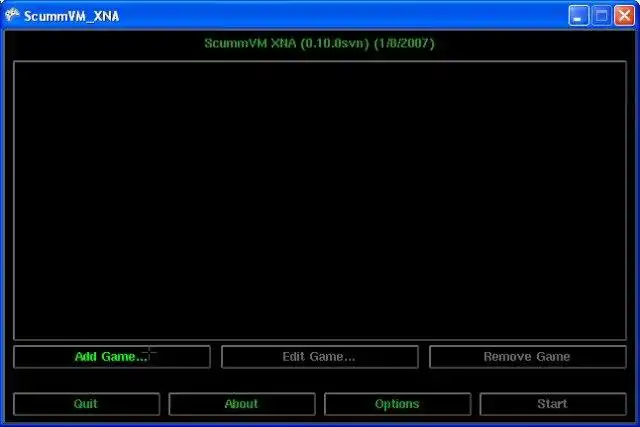Open the Edit Game... dialog
Image resolution: width=640 pixels, height=427 pixels.
click(320, 357)
